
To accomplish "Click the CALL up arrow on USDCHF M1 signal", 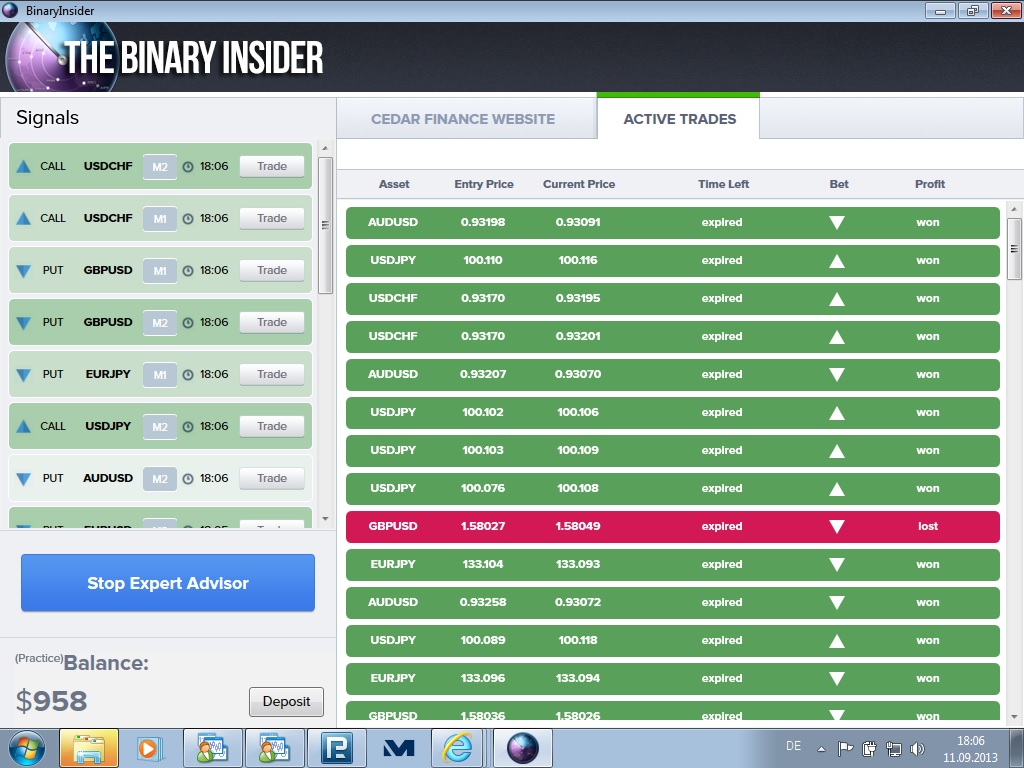I will pyautogui.click(x=24, y=219).
